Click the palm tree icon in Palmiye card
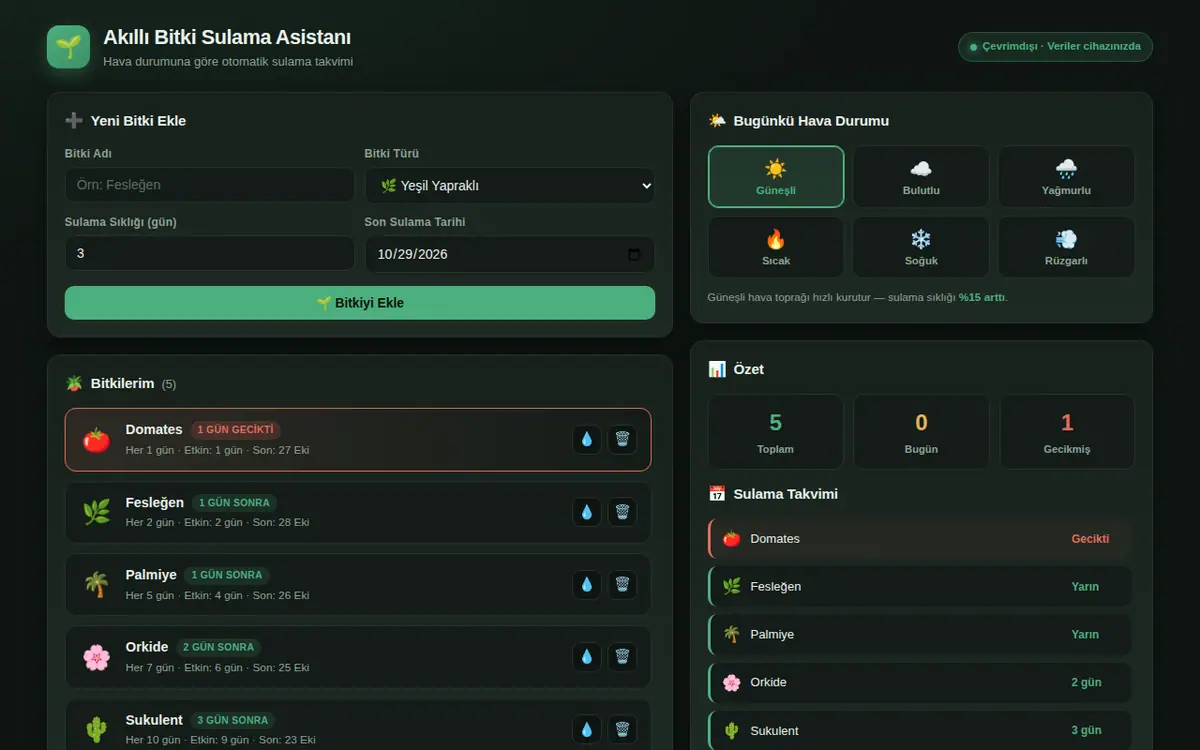 click(x=96, y=585)
